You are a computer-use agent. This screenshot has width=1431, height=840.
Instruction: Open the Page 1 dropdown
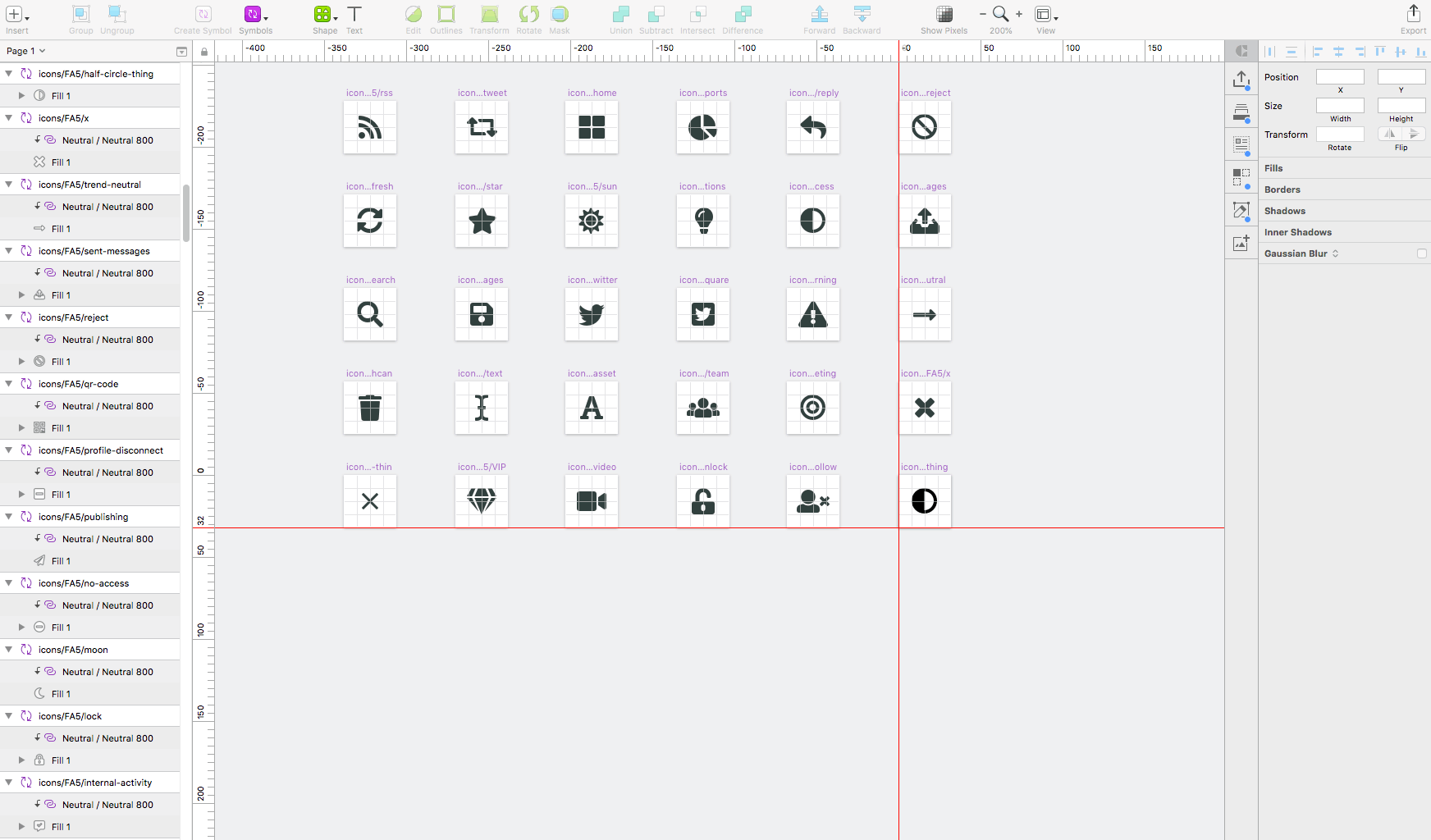pyautogui.click(x=26, y=51)
